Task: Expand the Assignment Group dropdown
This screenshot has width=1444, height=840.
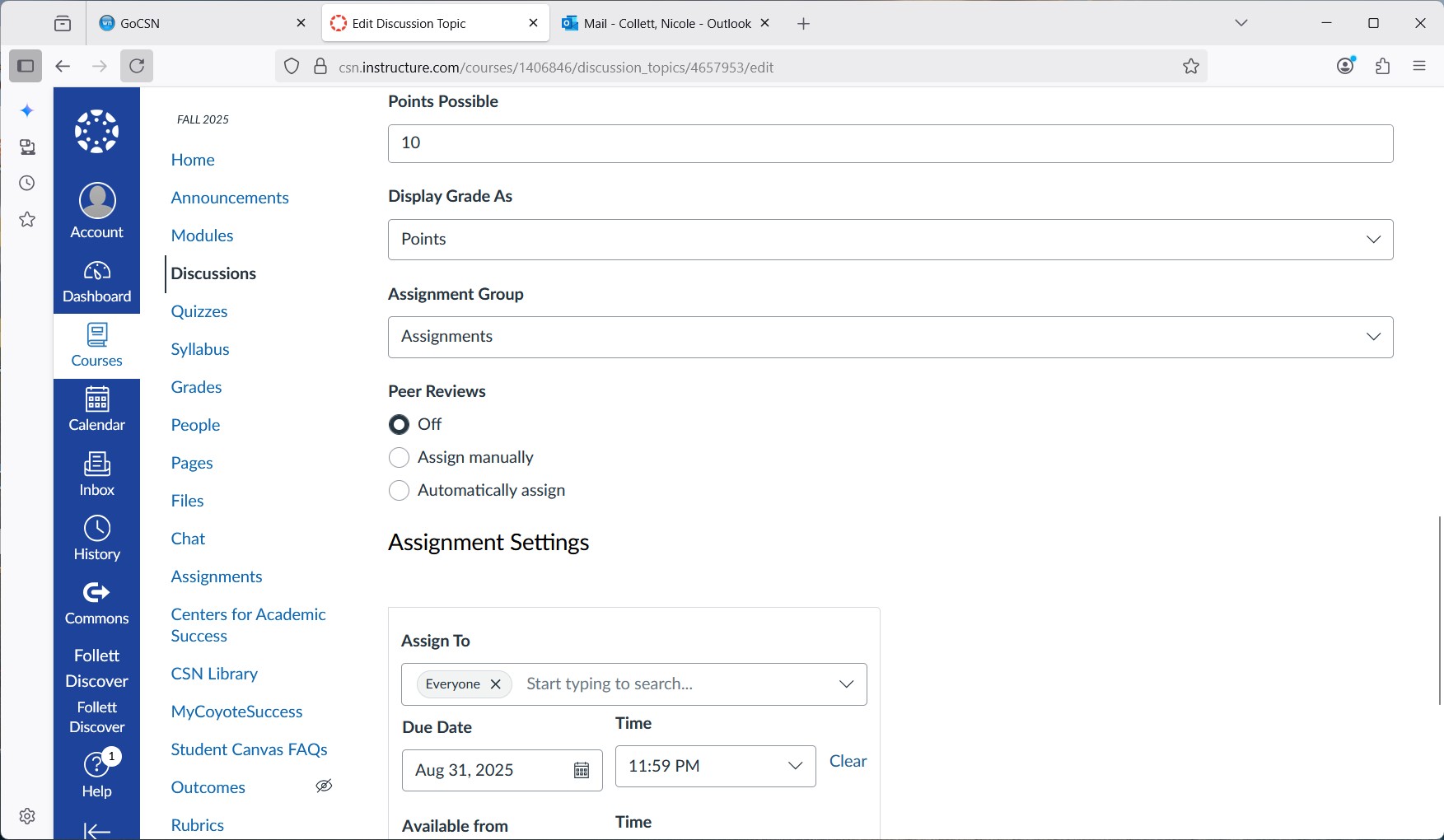Action: click(890, 337)
